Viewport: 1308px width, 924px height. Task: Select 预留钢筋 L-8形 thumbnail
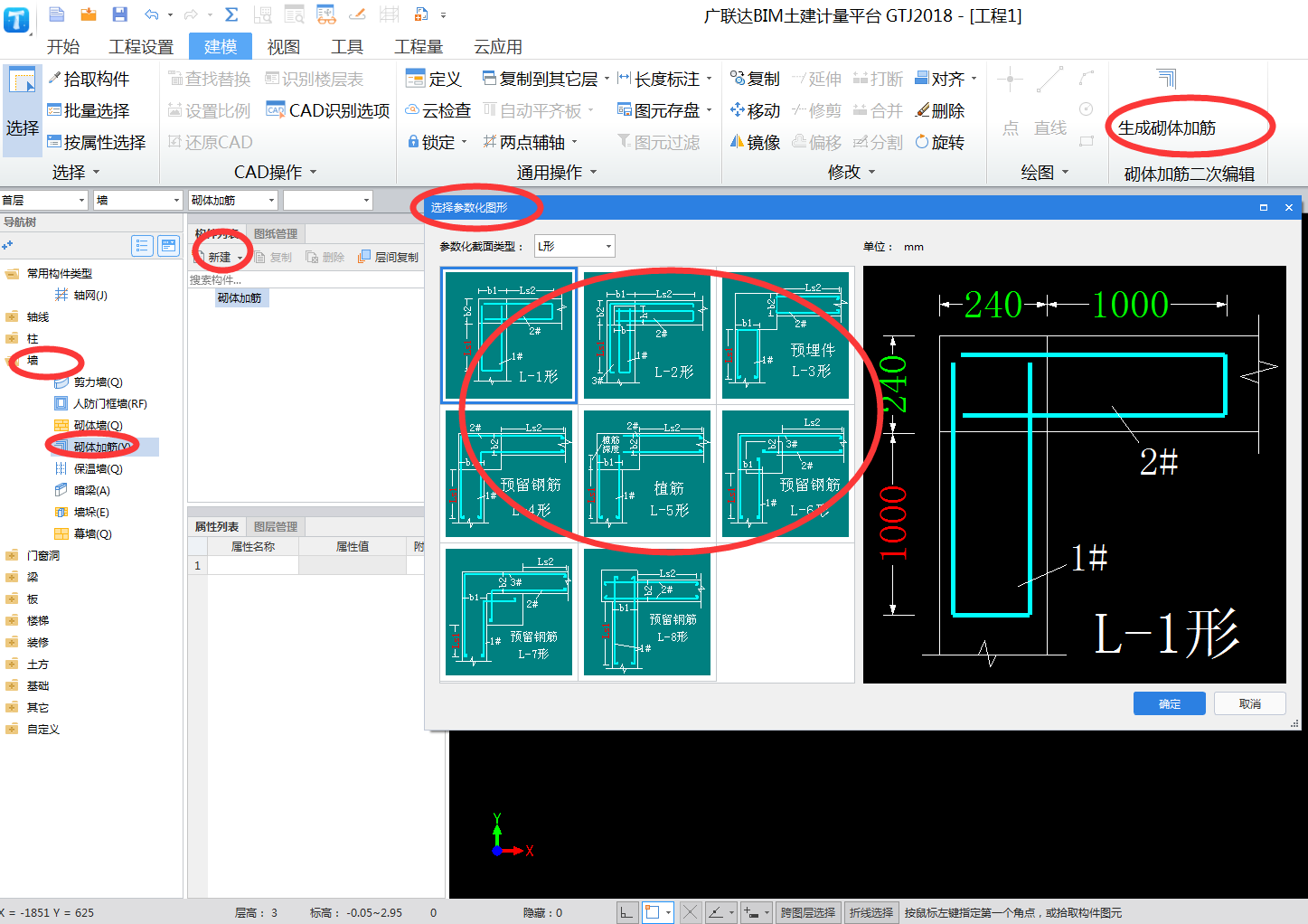[x=647, y=612]
